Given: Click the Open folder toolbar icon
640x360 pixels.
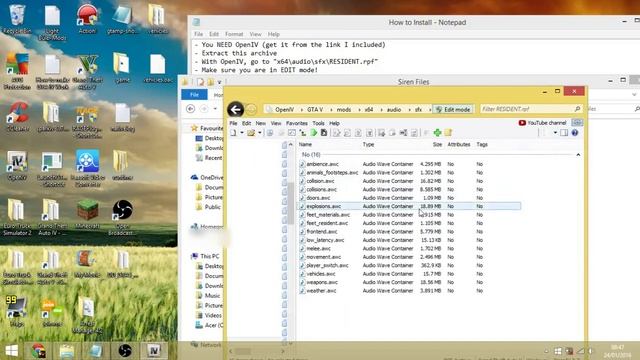Looking at the screenshot, I should point(251,133).
